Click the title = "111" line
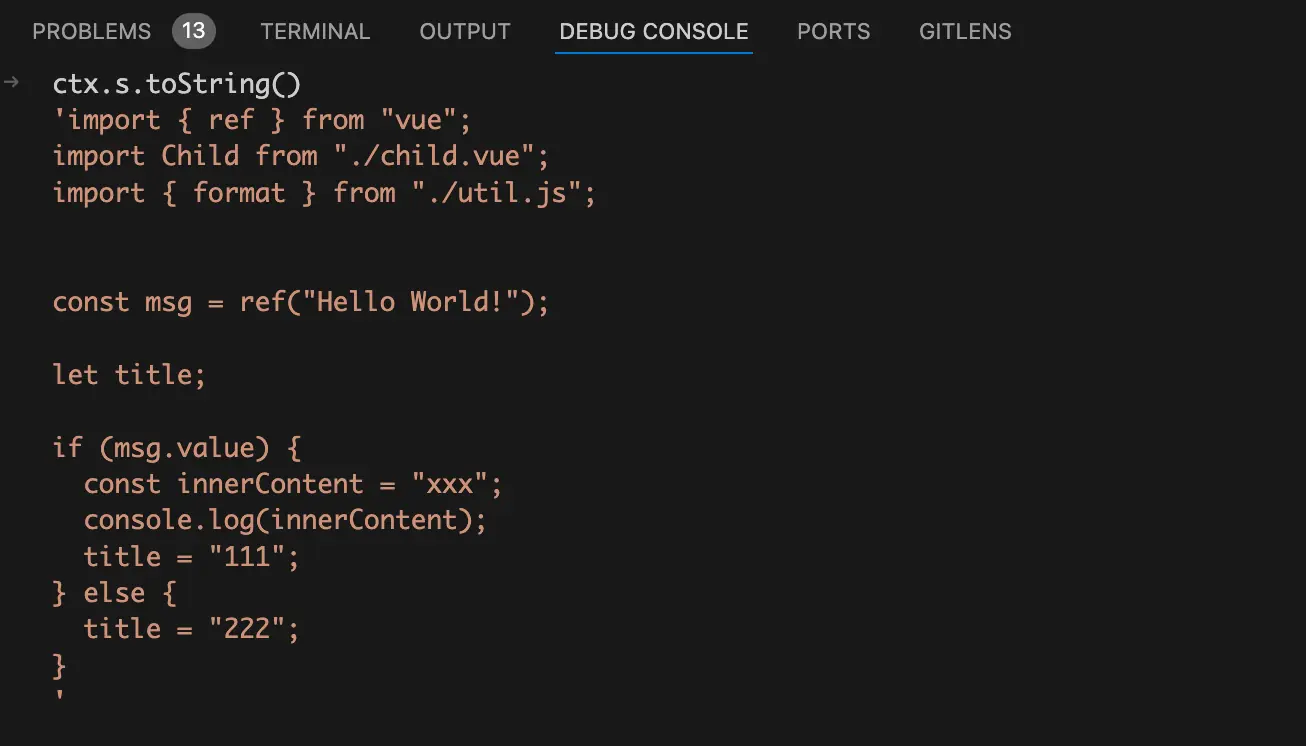 (x=192, y=557)
